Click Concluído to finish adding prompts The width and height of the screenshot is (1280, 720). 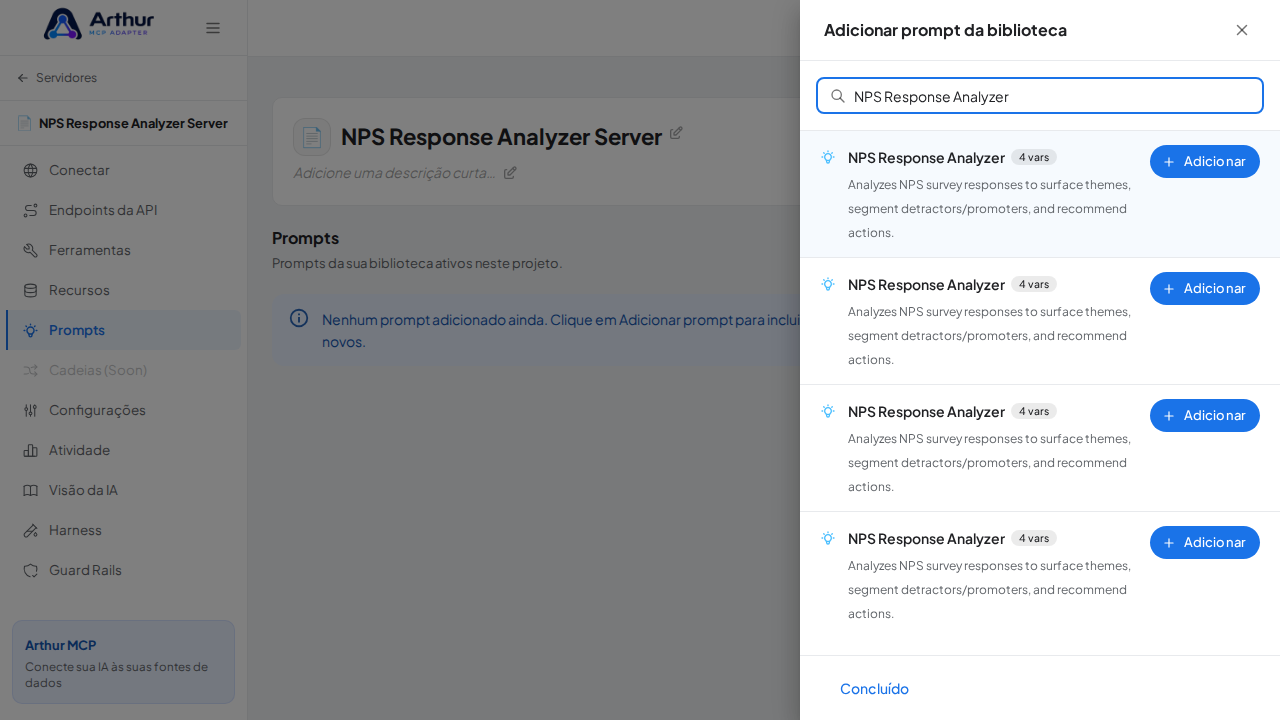click(x=874, y=688)
